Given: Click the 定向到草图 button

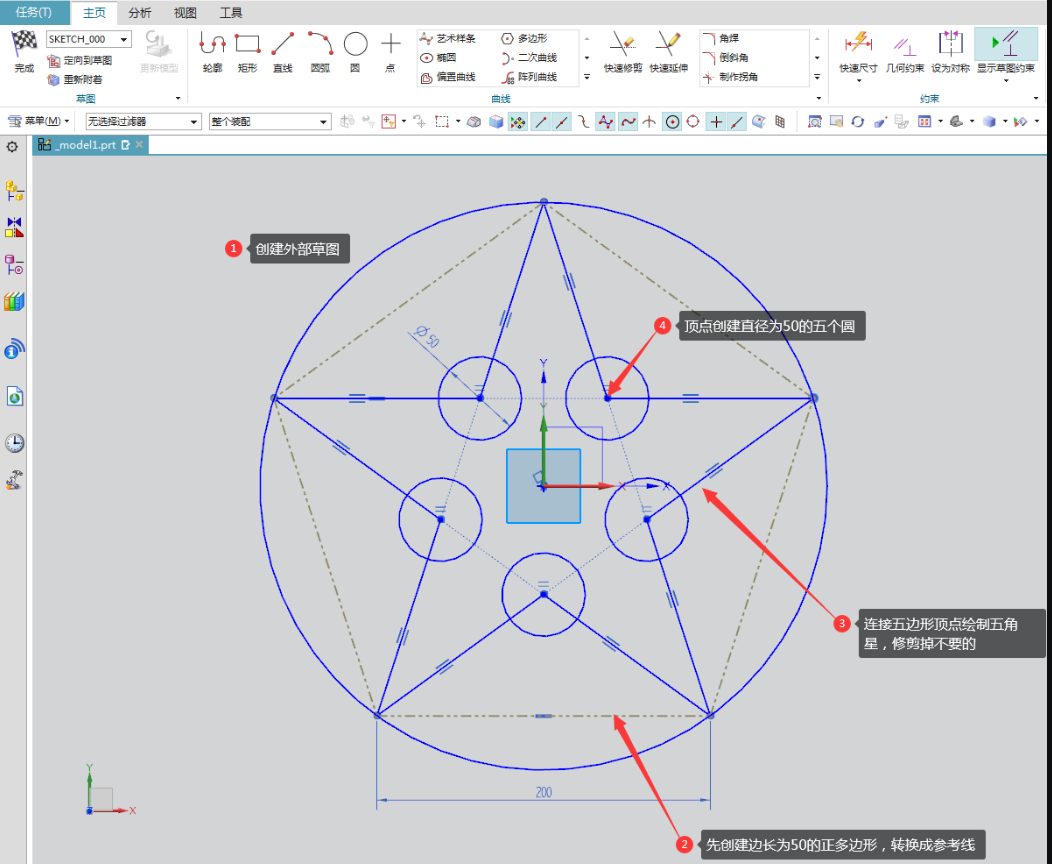Looking at the screenshot, I should coord(79,60).
